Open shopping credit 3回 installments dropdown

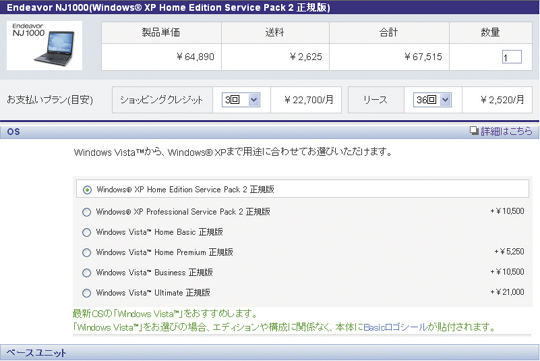click(241, 100)
